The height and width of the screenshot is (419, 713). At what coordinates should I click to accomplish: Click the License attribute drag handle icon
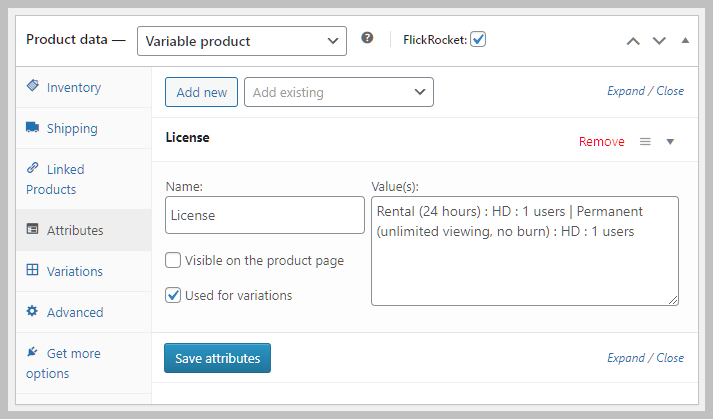click(645, 142)
